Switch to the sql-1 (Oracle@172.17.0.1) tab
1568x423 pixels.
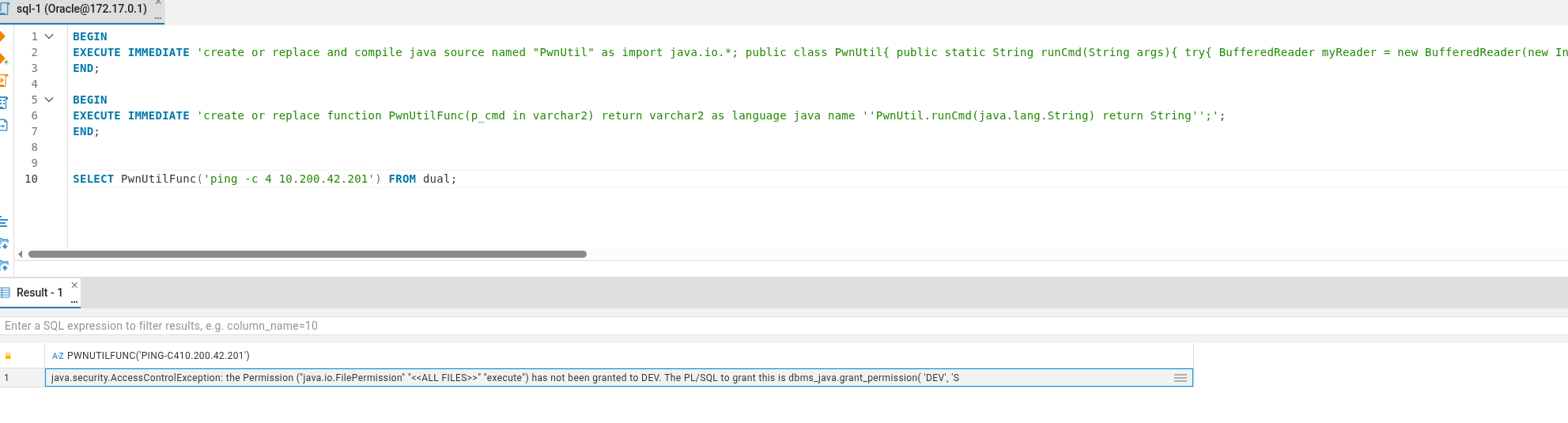[81, 9]
